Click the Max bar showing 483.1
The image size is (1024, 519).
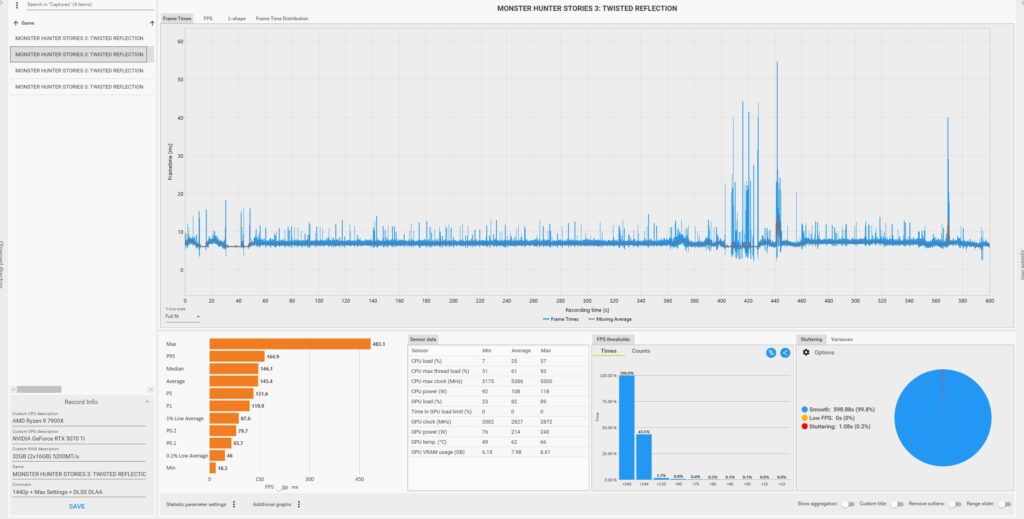click(x=290, y=344)
